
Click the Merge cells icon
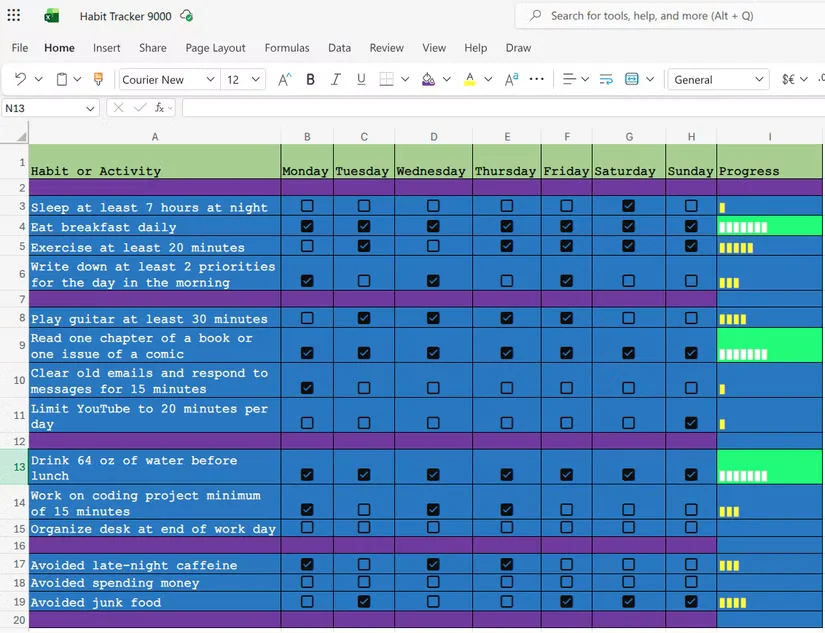coord(631,79)
